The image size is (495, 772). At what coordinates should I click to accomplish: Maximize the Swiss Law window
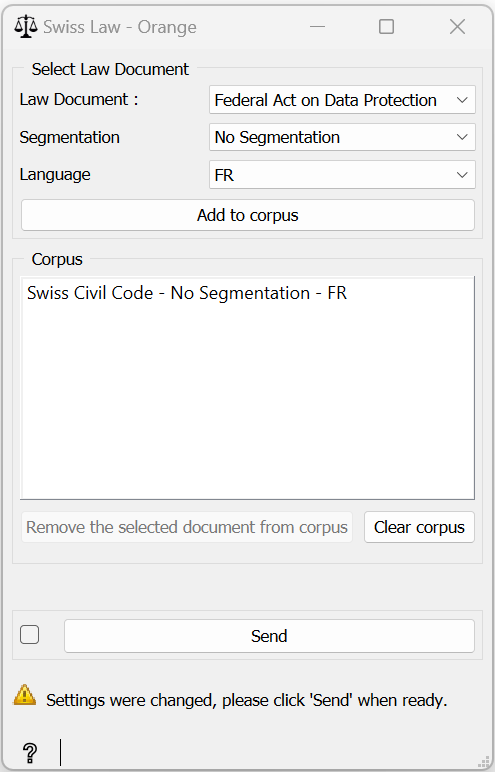pos(387,27)
